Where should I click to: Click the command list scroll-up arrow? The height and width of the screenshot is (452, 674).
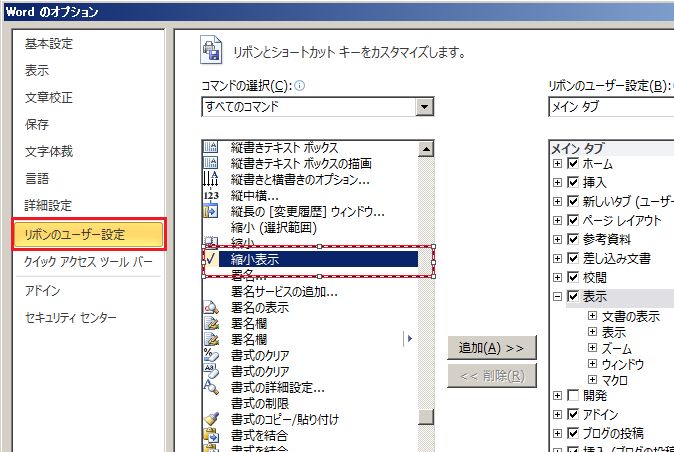pyautogui.click(x=426, y=149)
